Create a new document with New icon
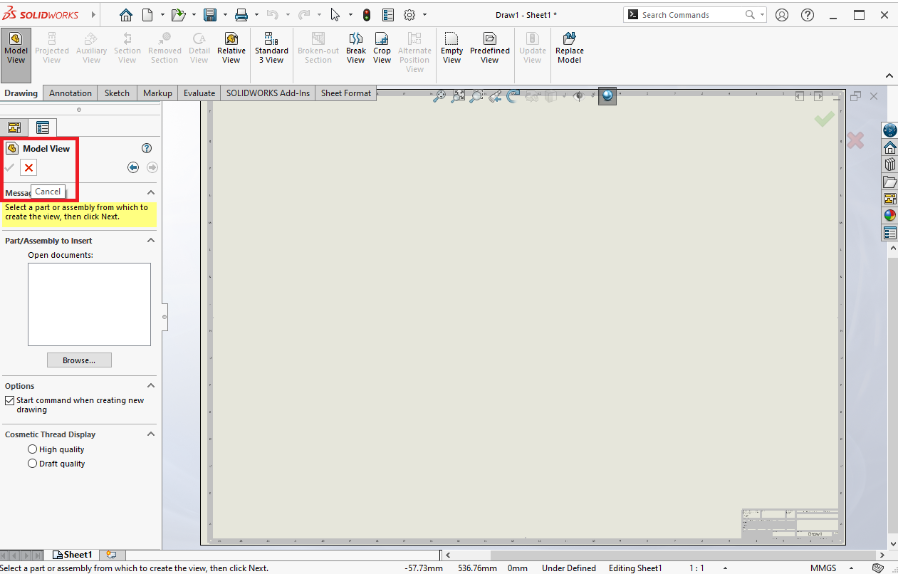This screenshot has height=574, width=898. pos(148,15)
